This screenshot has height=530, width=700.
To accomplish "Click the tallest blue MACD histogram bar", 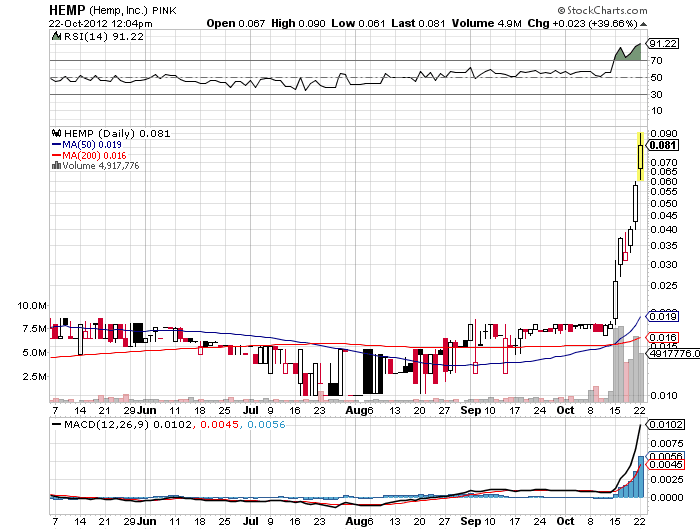I will click(x=641, y=476).
